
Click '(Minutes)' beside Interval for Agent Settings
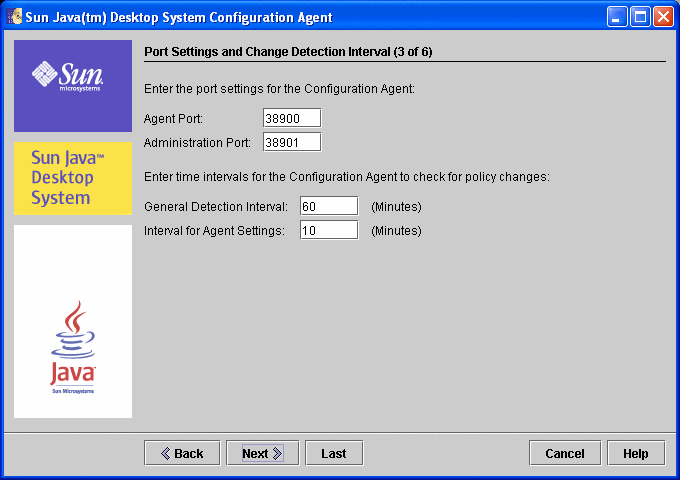[x=396, y=231]
